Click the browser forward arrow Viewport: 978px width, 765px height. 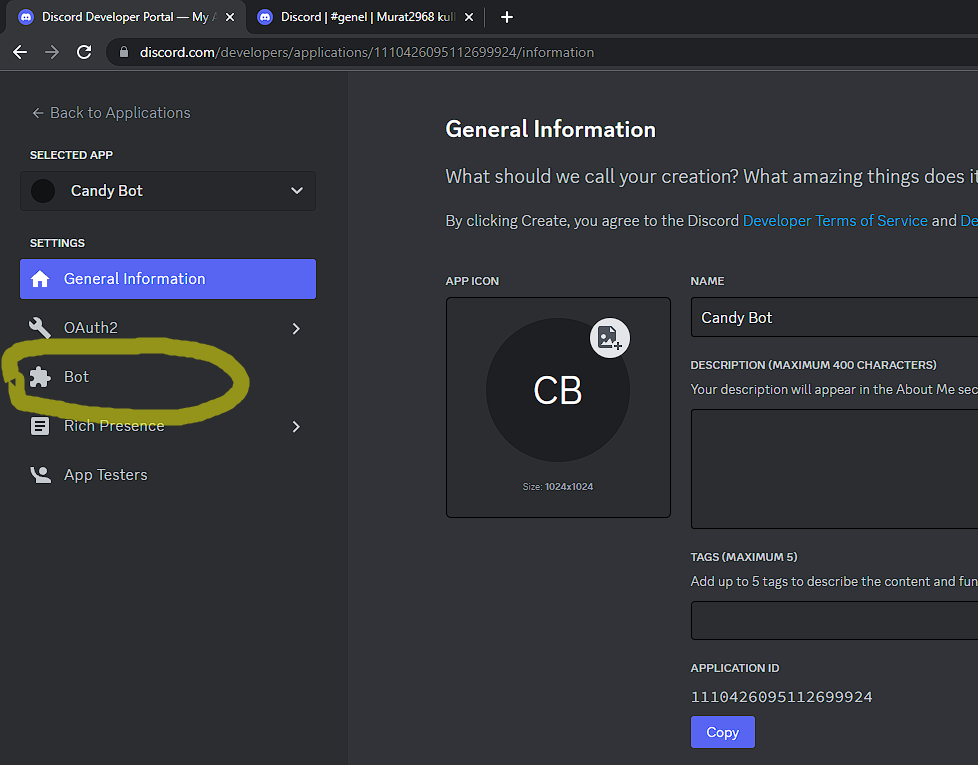pos(52,52)
